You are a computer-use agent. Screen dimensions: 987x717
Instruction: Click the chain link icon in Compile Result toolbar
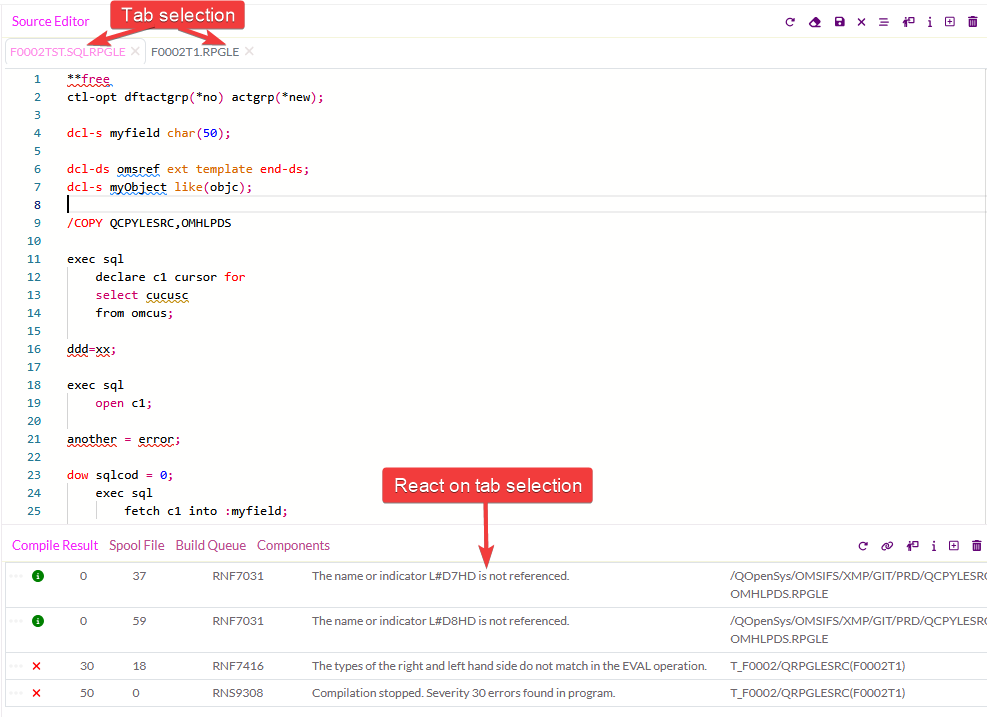(x=887, y=546)
